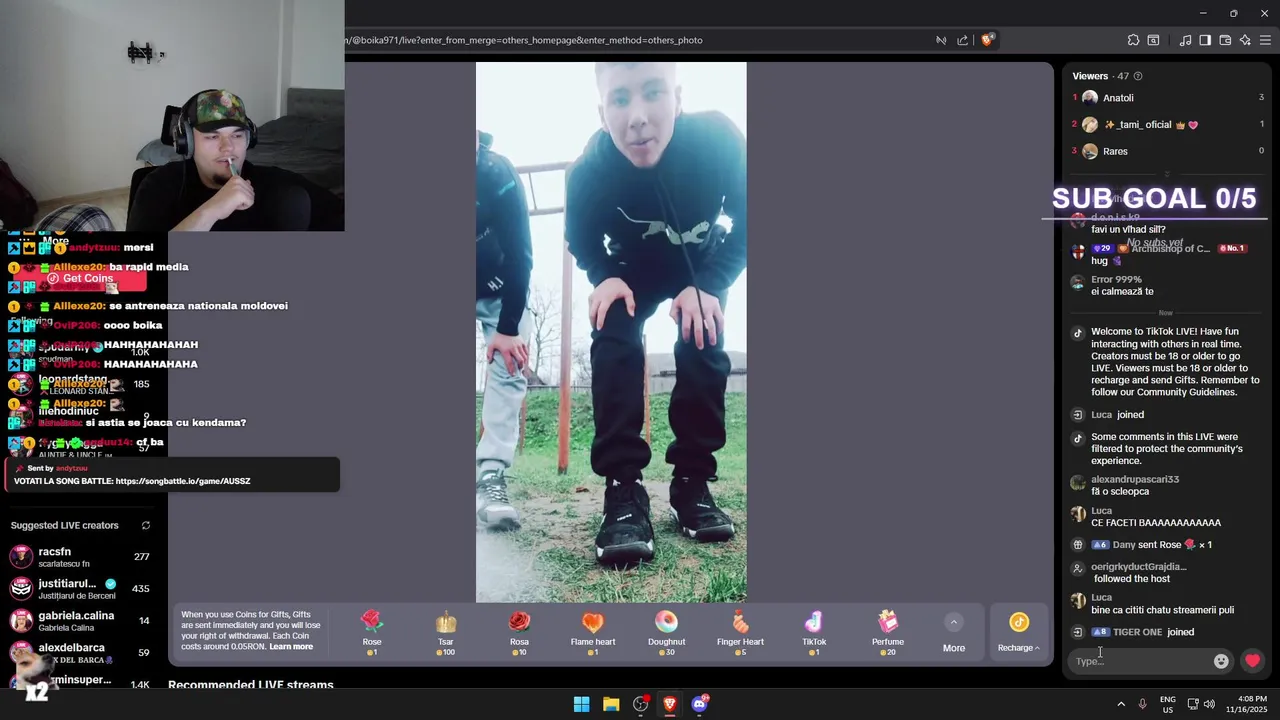The image size is (1280, 720).
Task: Send a Tsar gift
Action: [446, 633]
